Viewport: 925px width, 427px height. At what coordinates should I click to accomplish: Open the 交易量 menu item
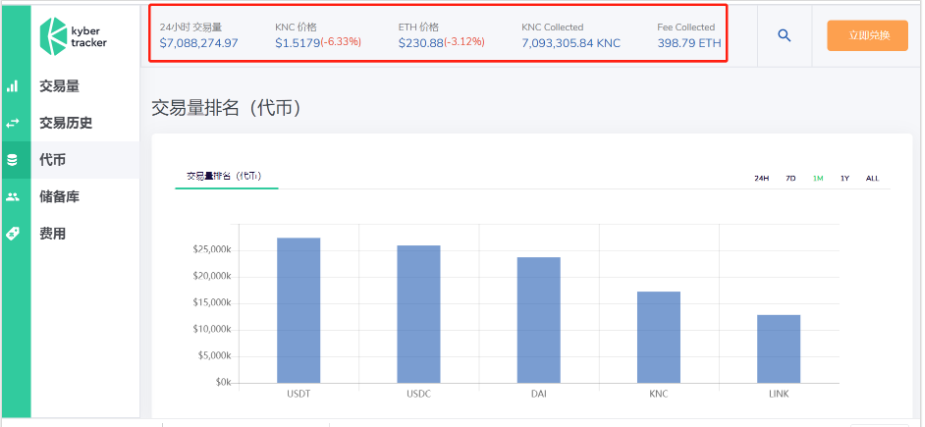[x=59, y=87]
